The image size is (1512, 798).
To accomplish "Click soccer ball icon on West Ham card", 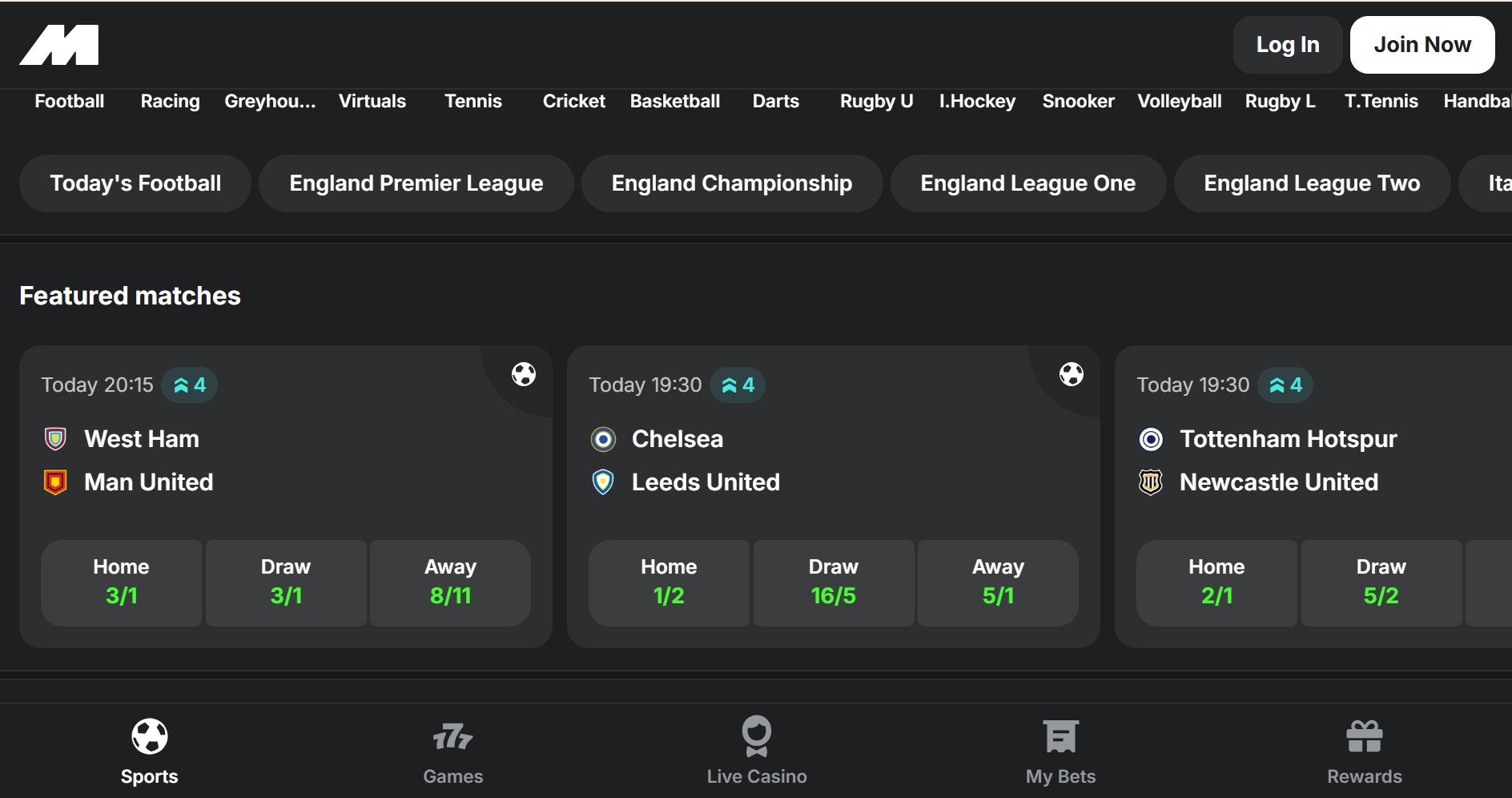I will coord(524,374).
